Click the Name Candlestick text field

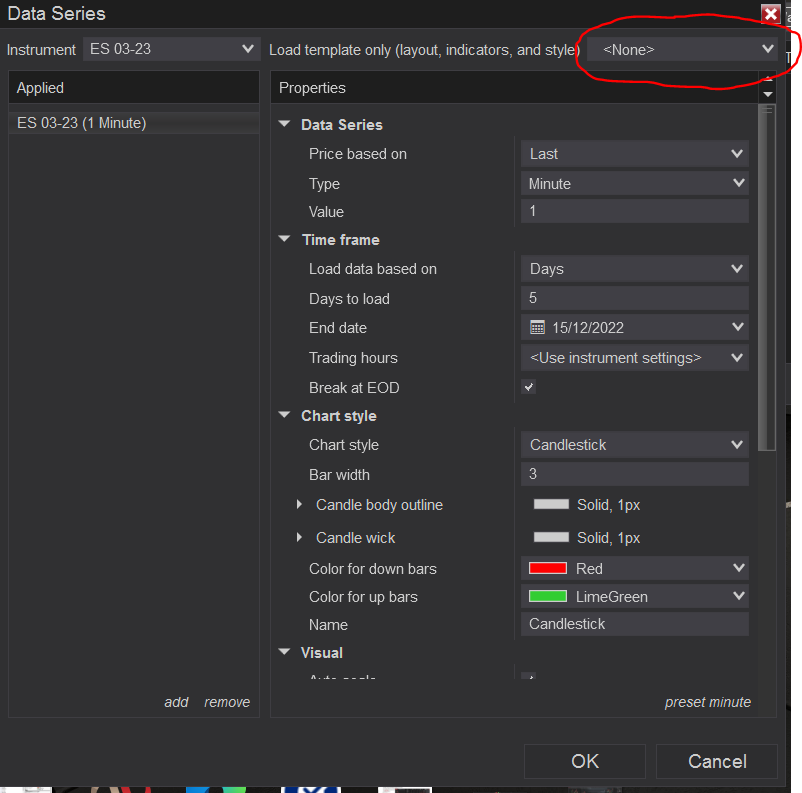coord(635,624)
